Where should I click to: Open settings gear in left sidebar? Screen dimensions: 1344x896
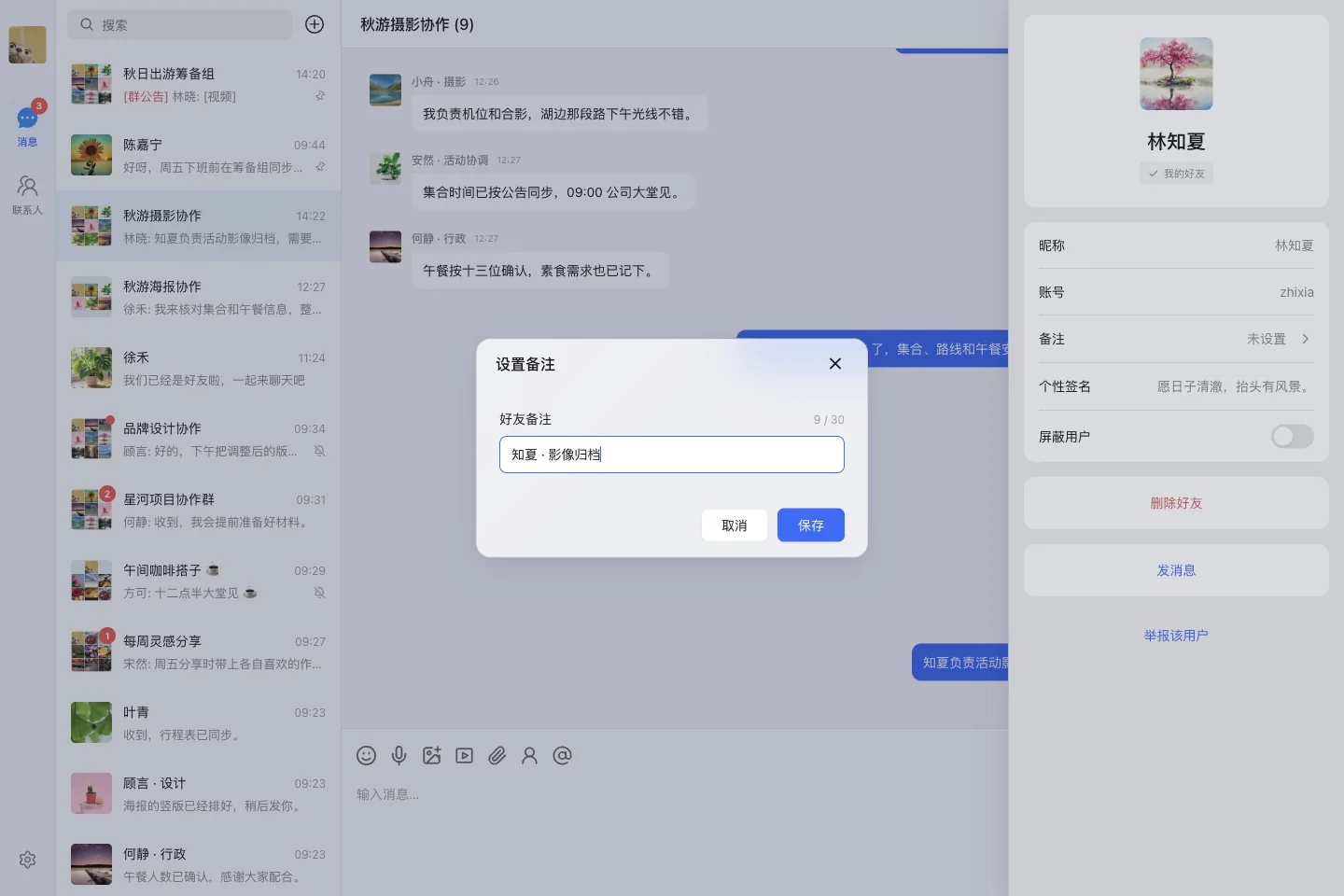click(27, 860)
